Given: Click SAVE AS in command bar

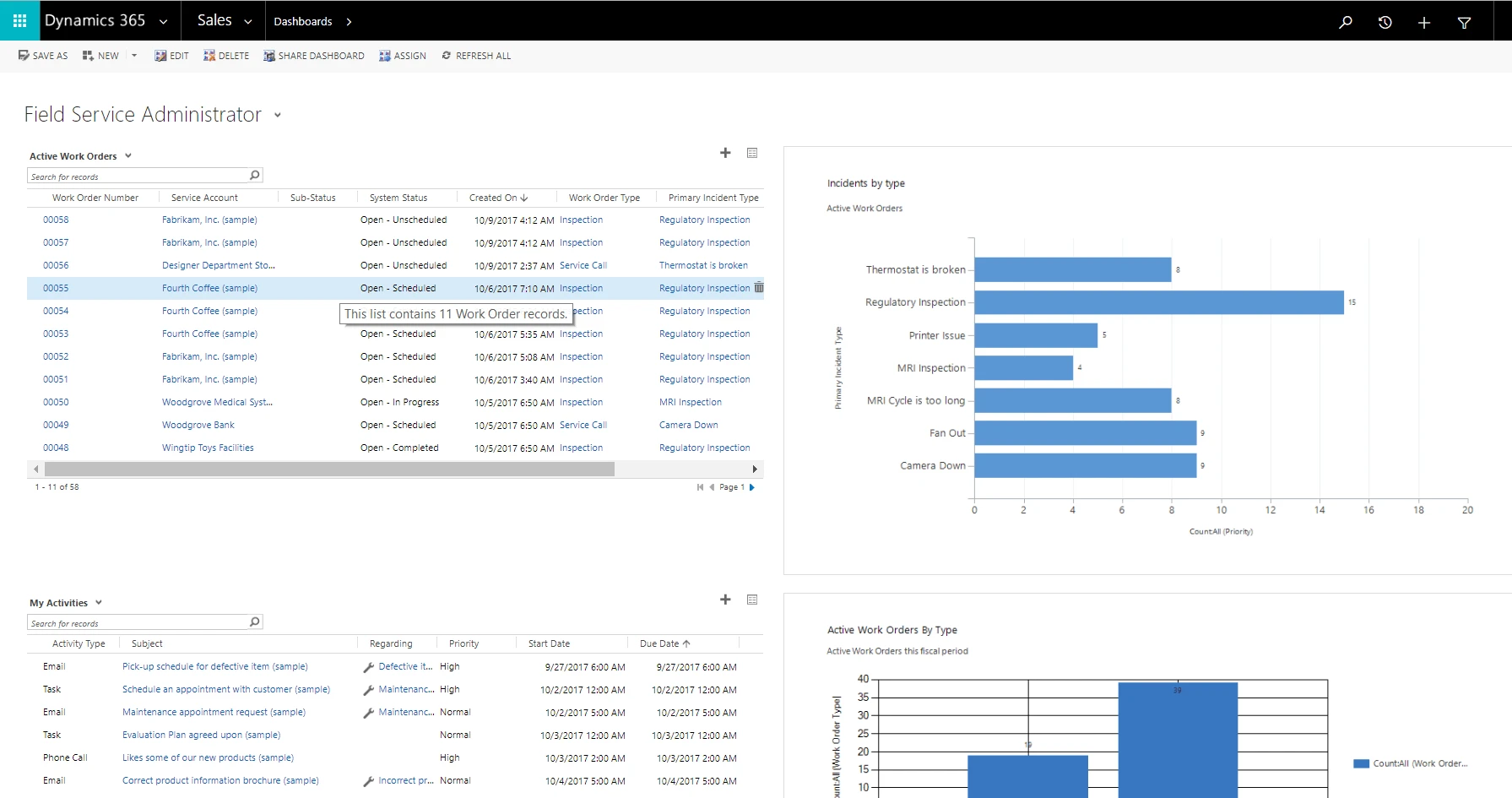Looking at the screenshot, I should 43,56.
